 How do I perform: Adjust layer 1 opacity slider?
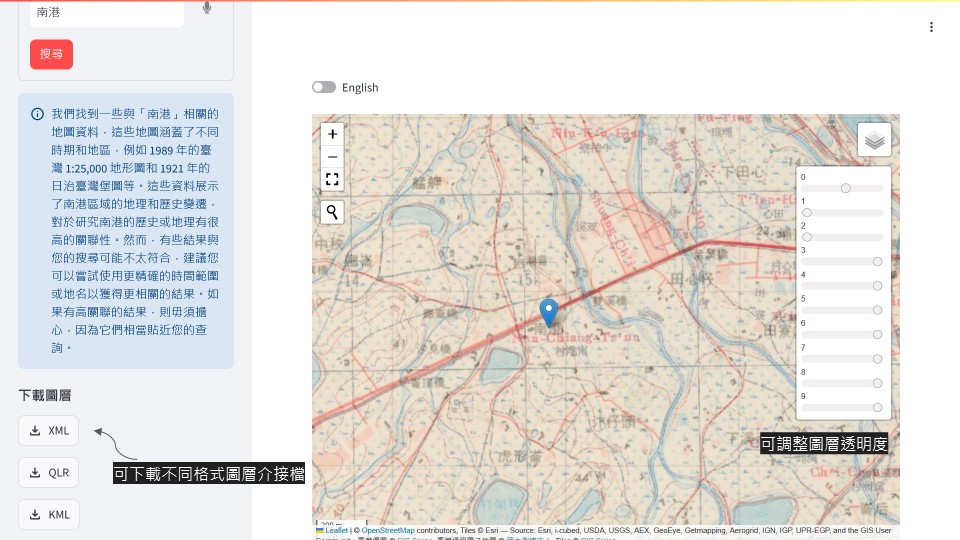pyautogui.click(x=807, y=212)
